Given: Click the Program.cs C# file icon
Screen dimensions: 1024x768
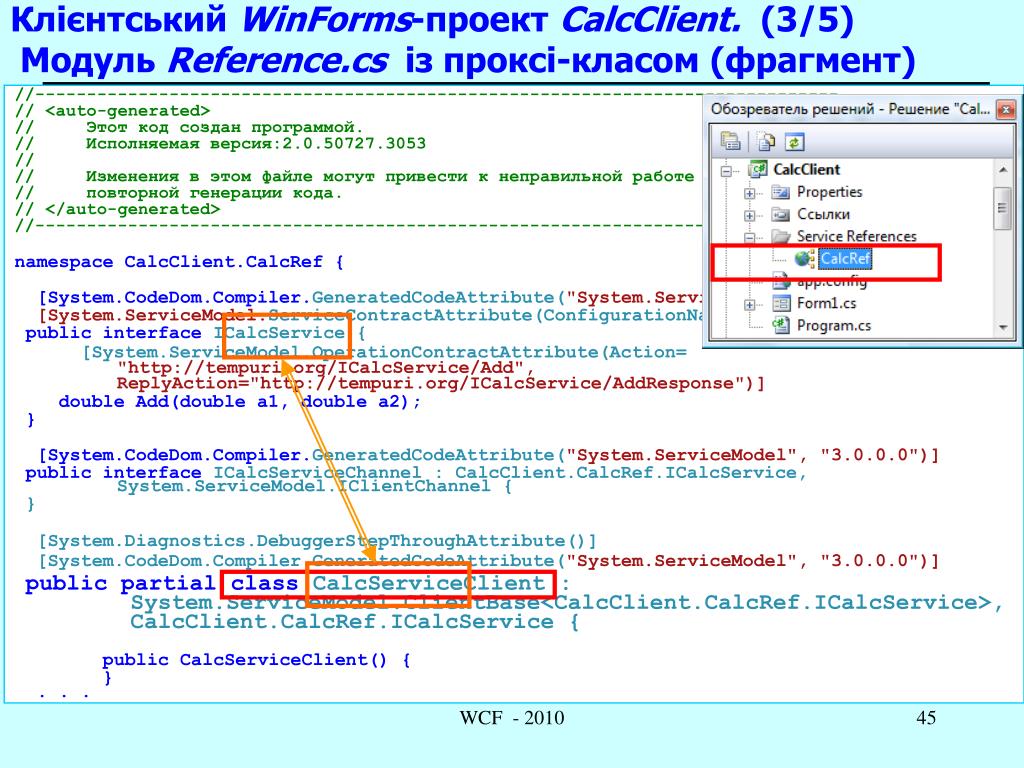Looking at the screenshot, I should [781, 325].
